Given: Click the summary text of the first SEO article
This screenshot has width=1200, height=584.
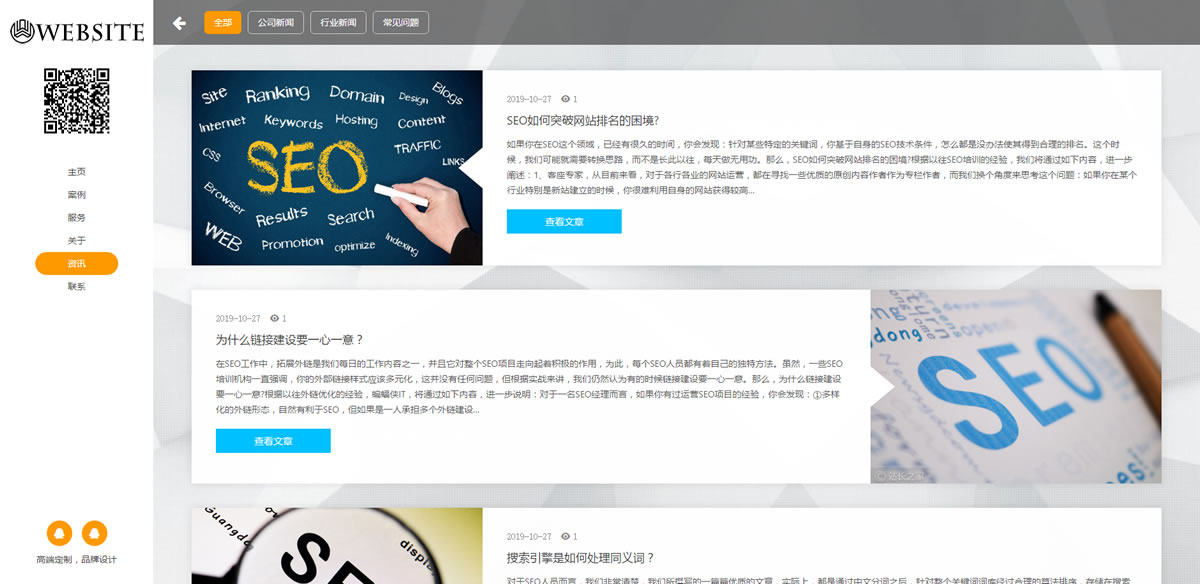Looking at the screenshot, I should [821, 166].
